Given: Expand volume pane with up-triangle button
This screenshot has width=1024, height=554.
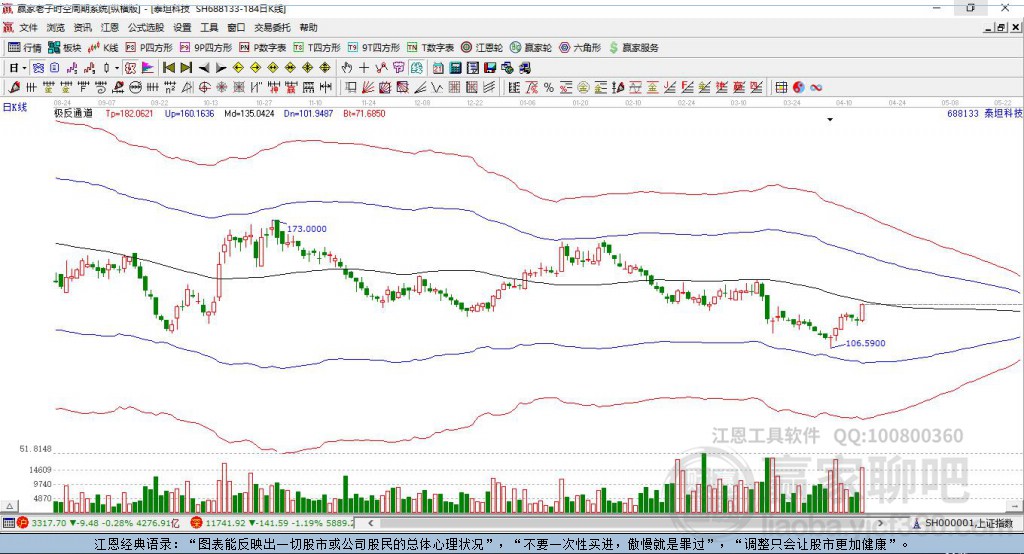Looking at the screenshot, I should pos(9,506).
